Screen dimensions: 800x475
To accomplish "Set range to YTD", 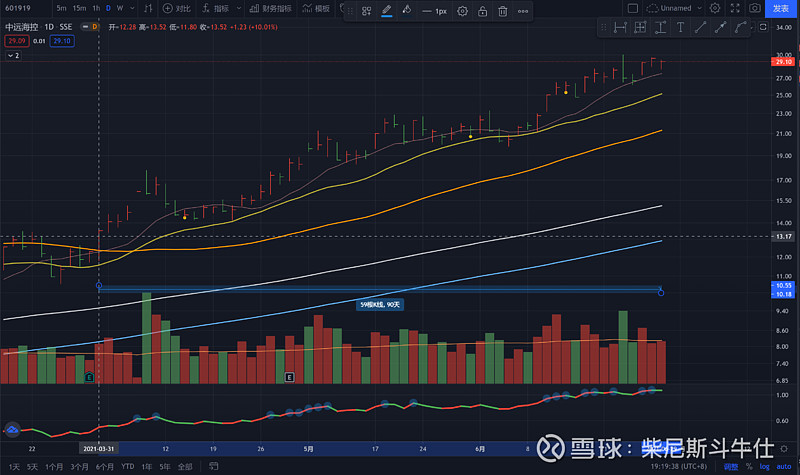I will pyautogui.click(x=128, y=466).
